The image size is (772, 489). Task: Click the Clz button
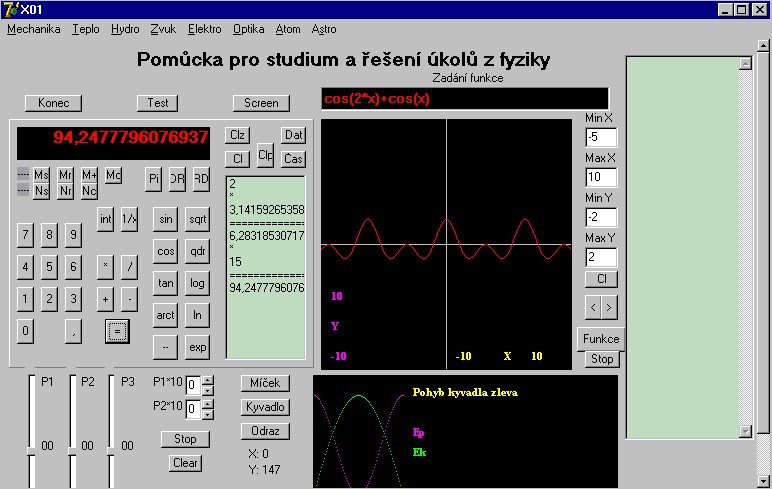point(237,135)
